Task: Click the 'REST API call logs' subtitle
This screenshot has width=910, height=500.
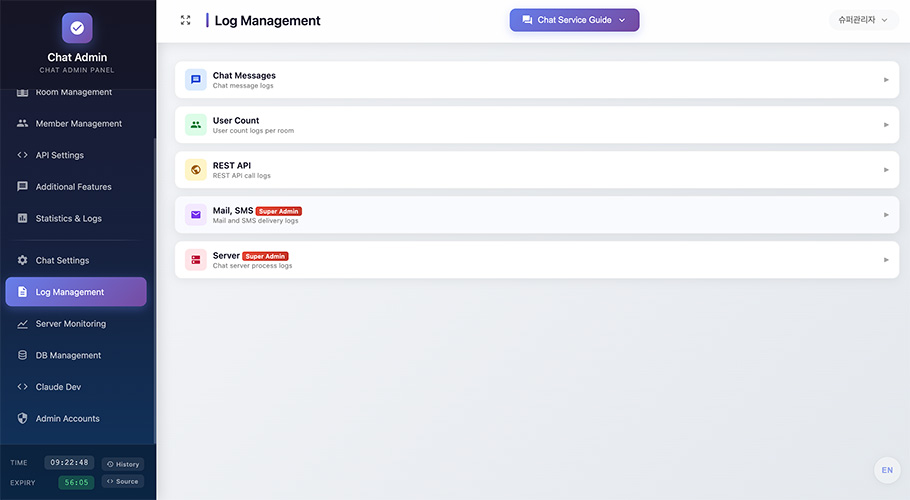Action: point(241,176)
